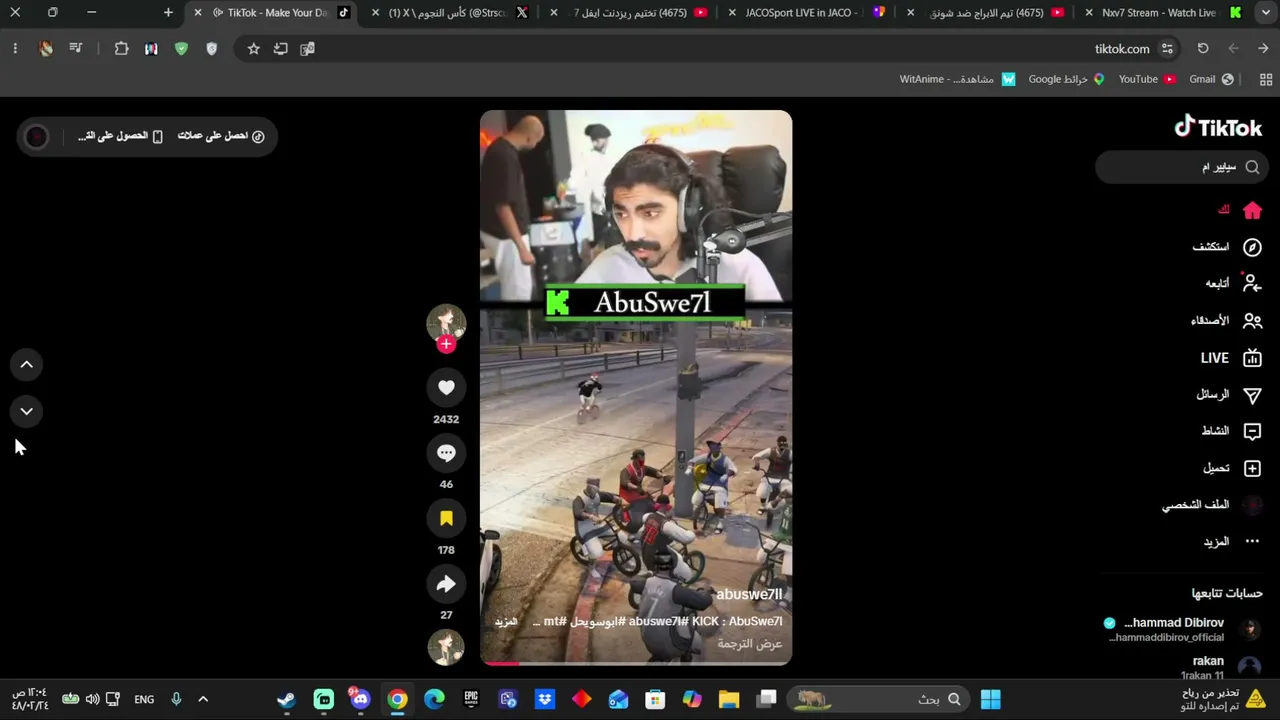Image resolution: width=1280 pixels, height=720 pixels.
Task: Open the For You home icon
Action: click(x=1252, y=210)
